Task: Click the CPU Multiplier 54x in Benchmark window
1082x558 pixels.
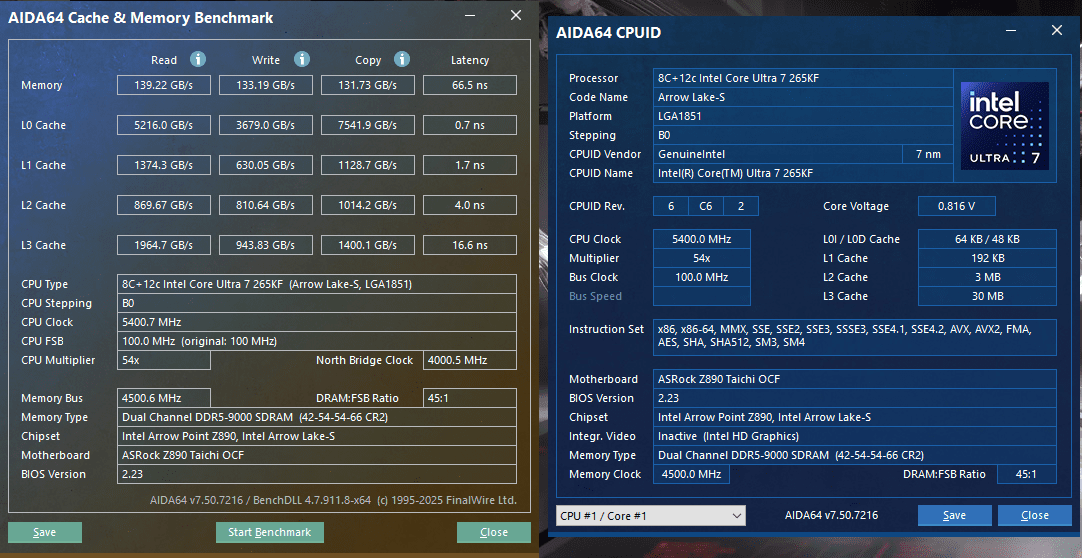Action: (x=164, y=360)
